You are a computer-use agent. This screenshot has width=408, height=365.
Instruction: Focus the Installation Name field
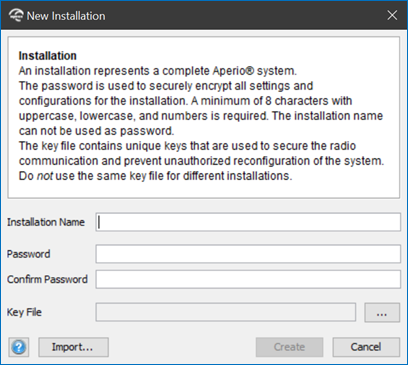coord(248,222)
